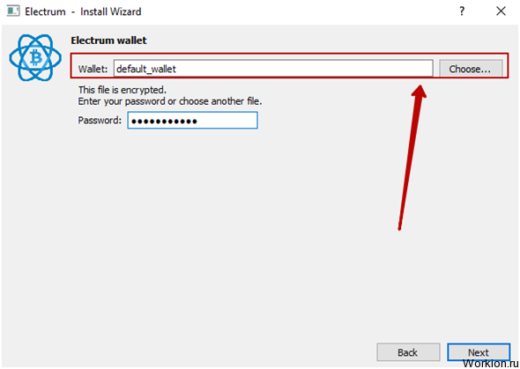The width and height of the screenshot is (520, 369).
Task: Focus the Wallet name input field
Action: (x=273, y=69)
